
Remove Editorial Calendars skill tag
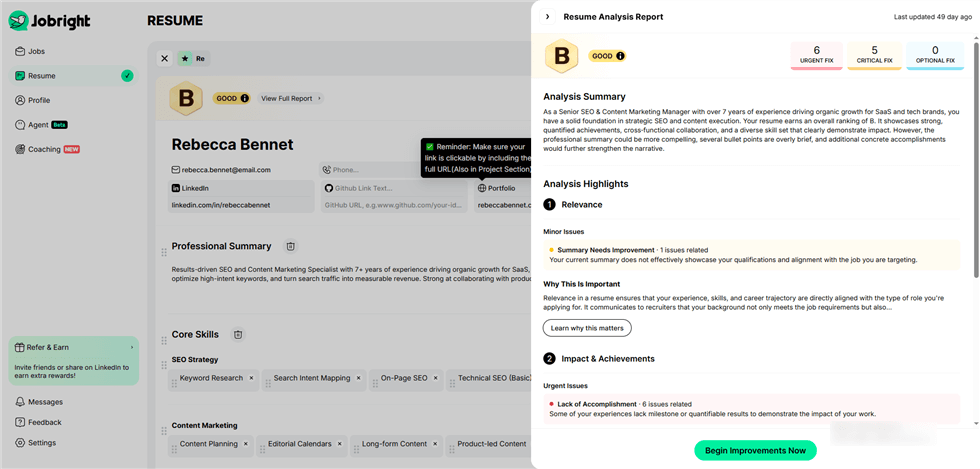(x=339, y=444)
